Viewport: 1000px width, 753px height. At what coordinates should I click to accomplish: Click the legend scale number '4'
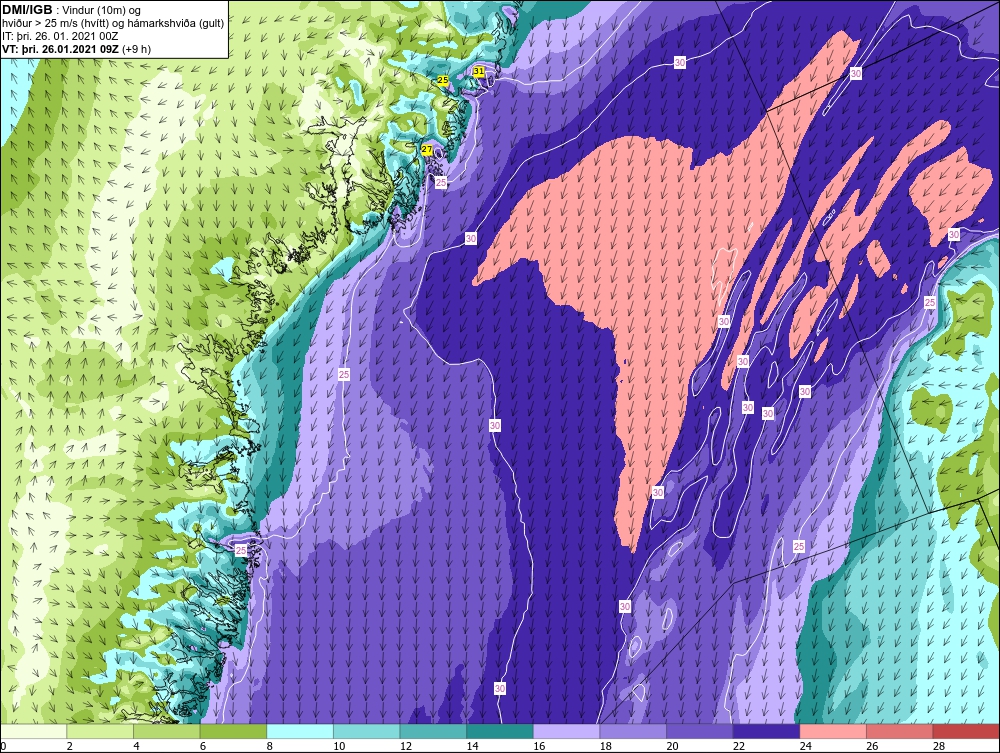(136, 746)
